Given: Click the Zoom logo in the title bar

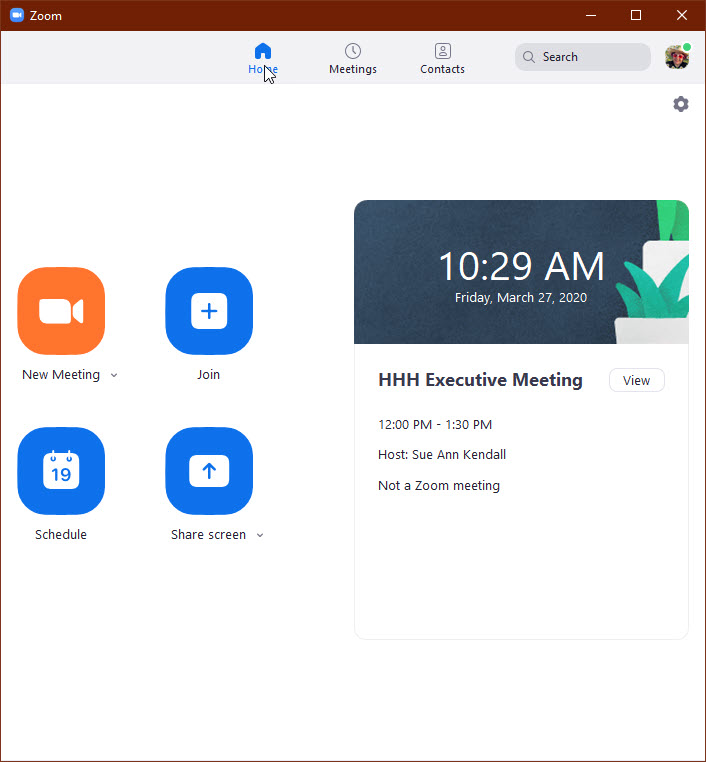Looking at the screenshot, I should coord(17,15).
